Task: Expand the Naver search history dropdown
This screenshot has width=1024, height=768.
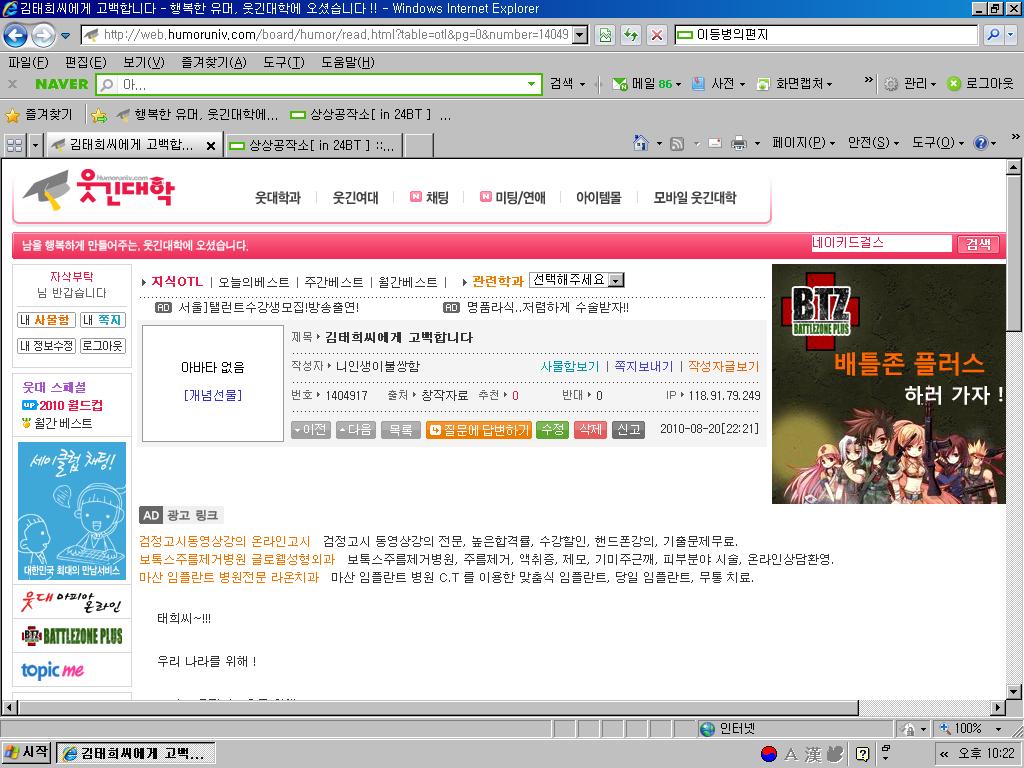Action: [x=532, y=84]
